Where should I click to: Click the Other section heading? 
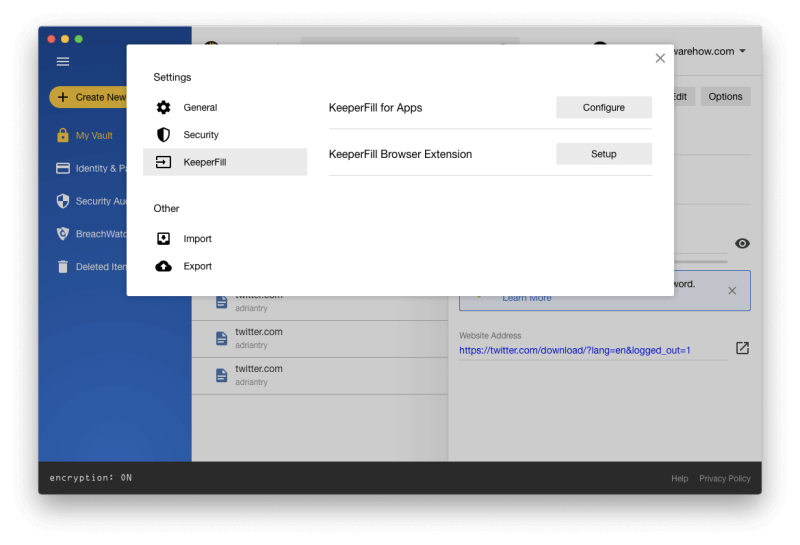point(166,208)
